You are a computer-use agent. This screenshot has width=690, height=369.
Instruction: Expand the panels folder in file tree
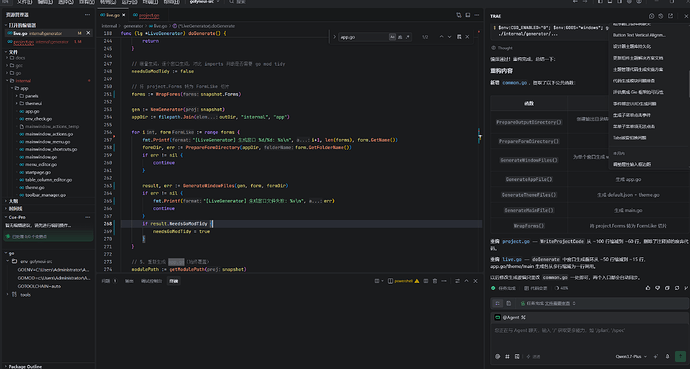click(x=17, y=96)
